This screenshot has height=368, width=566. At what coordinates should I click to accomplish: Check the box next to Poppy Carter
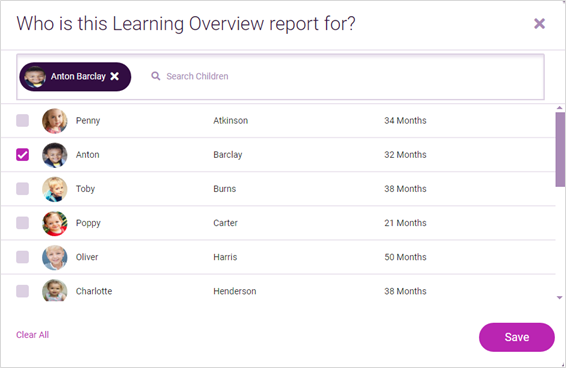click(x=22, y=223)
